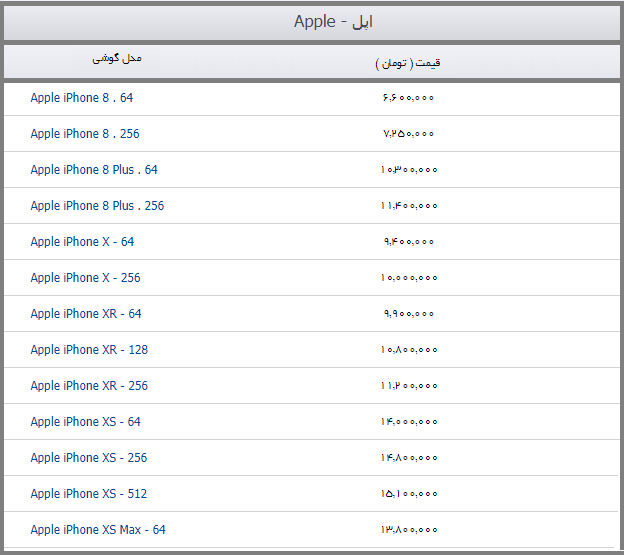Click the ۱۵,۱۰۰,۰۰۰ price for iPhone XS 512

[x=409, y=494]
